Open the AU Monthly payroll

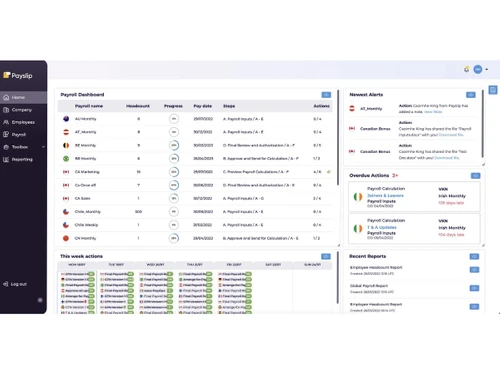point(86,119)
